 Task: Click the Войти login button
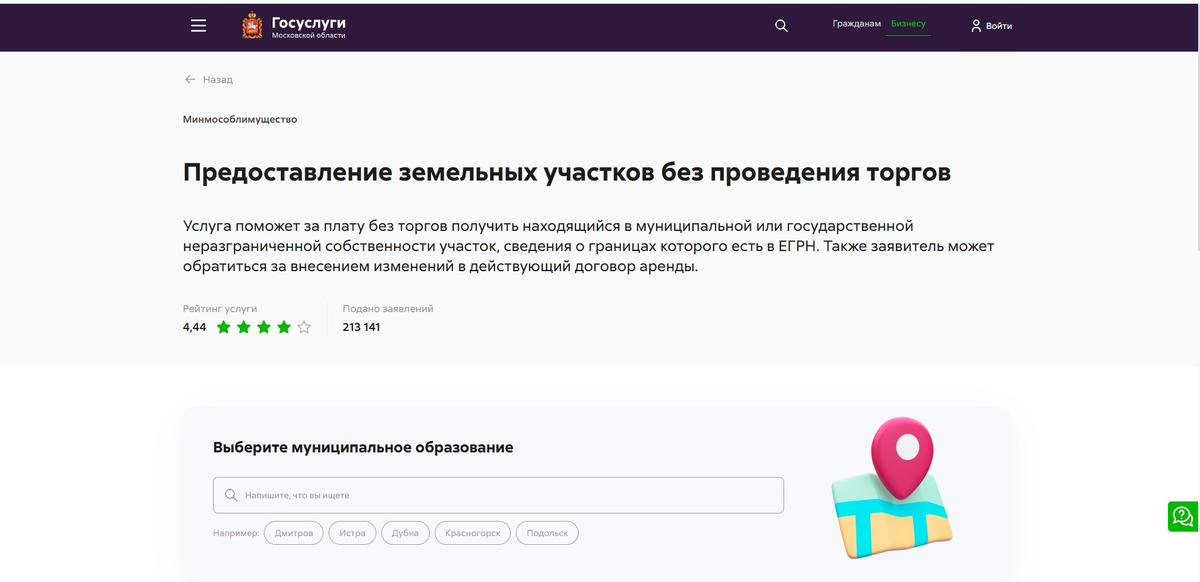(x=991, y=26)
